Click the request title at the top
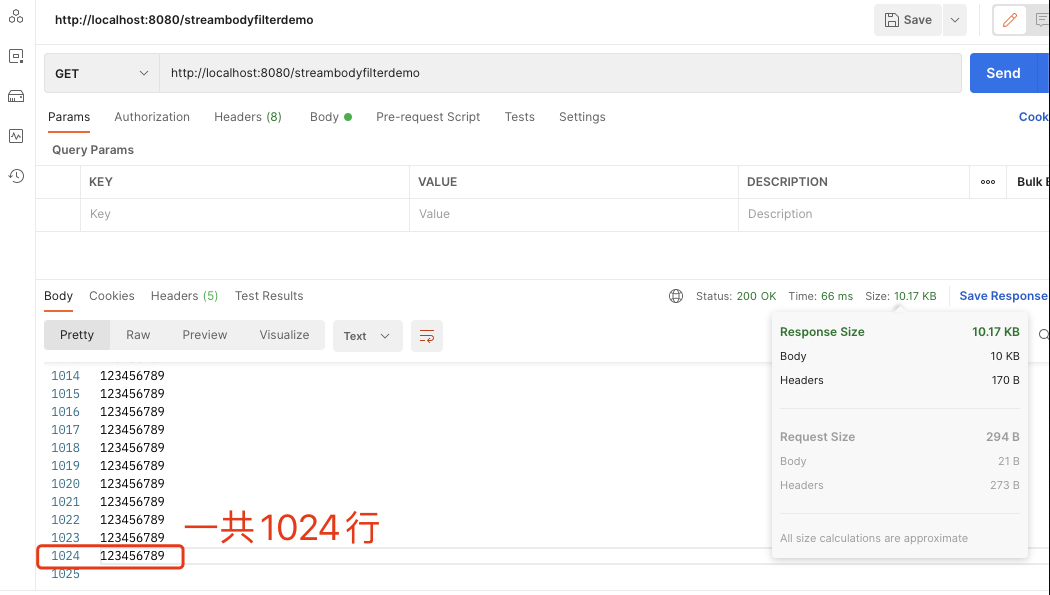 pos(184,20)
